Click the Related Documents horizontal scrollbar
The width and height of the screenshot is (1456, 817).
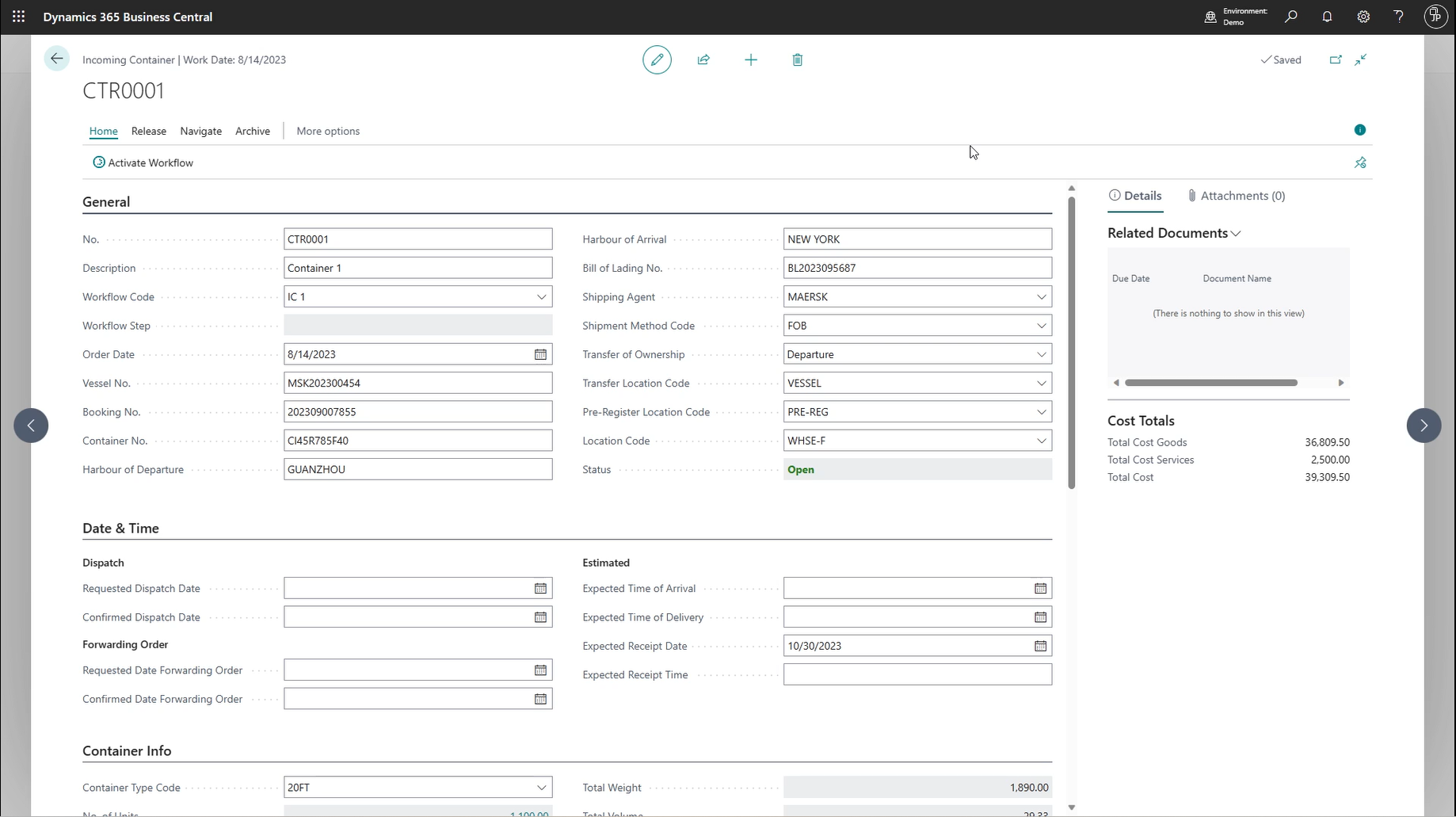coord(1211,383)
